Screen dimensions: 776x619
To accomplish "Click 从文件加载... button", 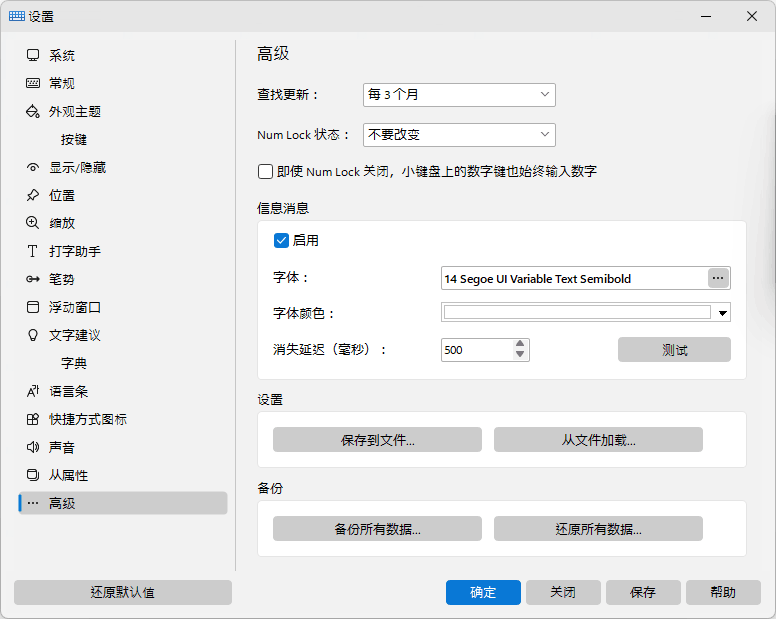I will tap(598, 439).
